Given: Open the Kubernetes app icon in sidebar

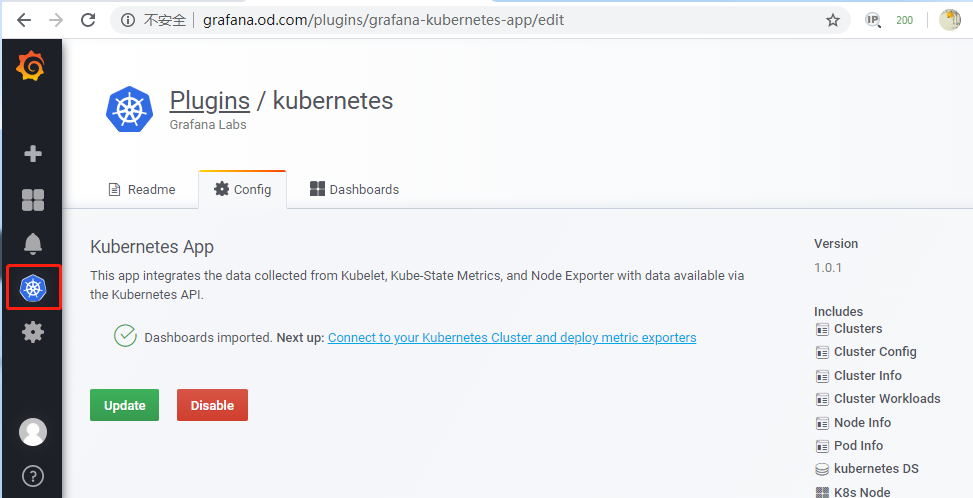Looking at the screenshot, I should point(34,288).
